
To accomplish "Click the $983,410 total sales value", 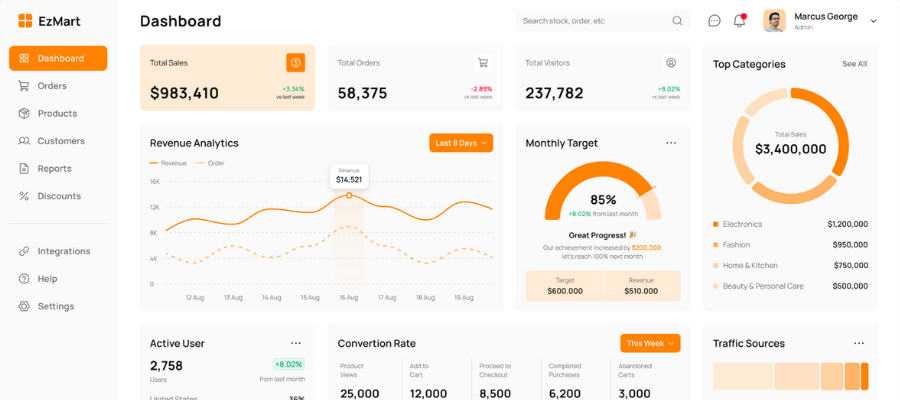I will point(184,93).
